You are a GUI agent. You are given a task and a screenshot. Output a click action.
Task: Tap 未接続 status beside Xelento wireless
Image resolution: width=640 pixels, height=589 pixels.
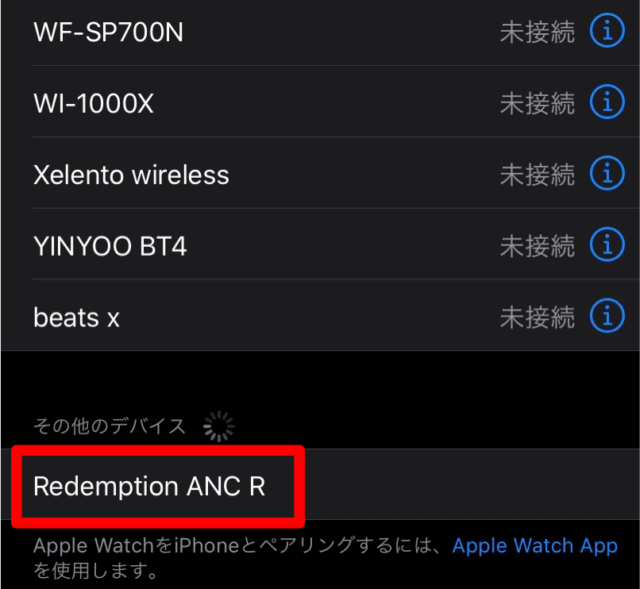point(537,174)
